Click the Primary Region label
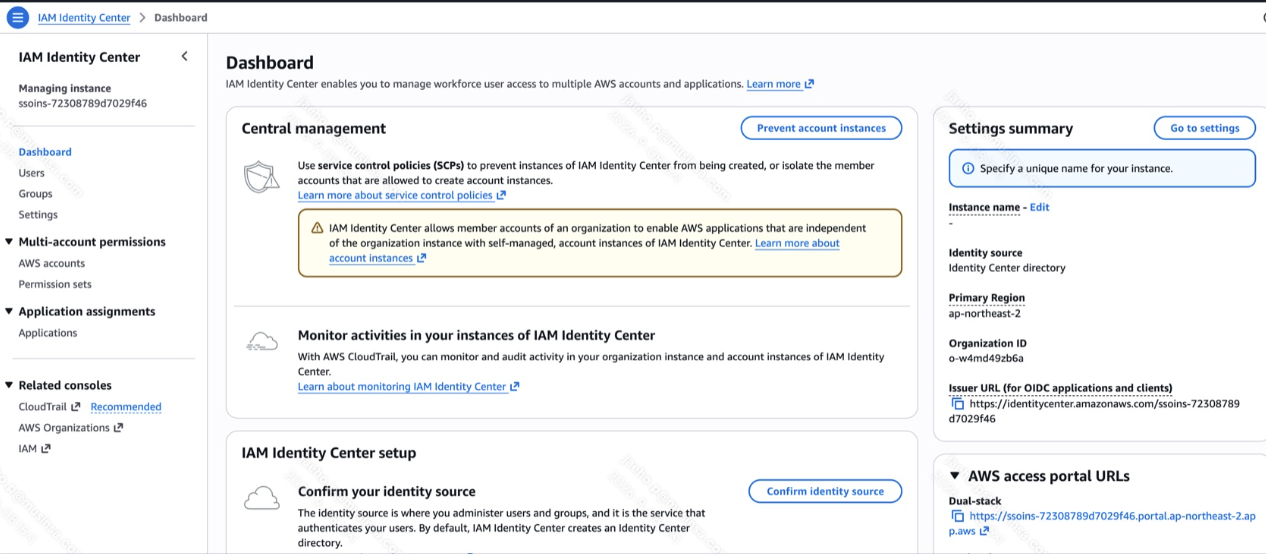The image size is (1266, 554). coord(987,298)
